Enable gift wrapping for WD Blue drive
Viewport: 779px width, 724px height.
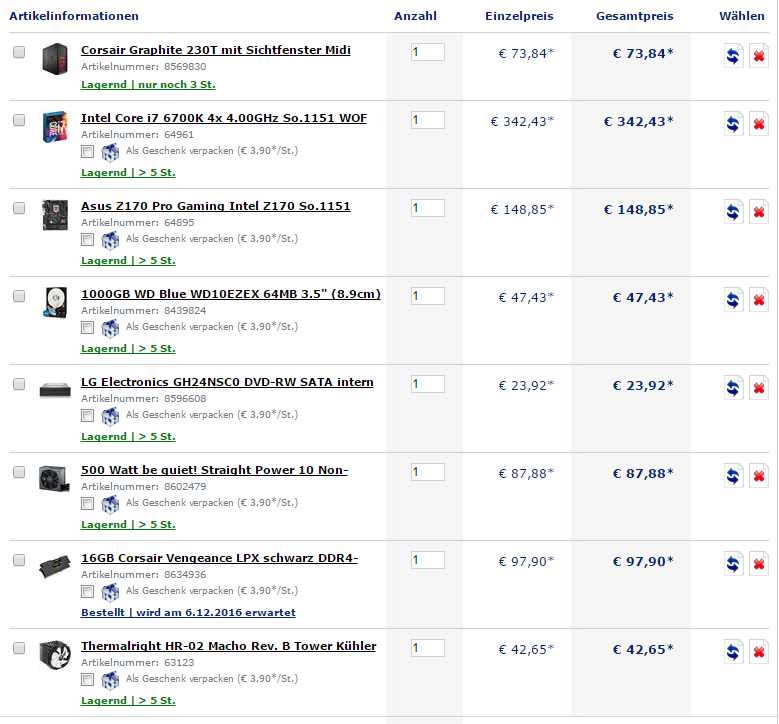[x=87, y=327]
